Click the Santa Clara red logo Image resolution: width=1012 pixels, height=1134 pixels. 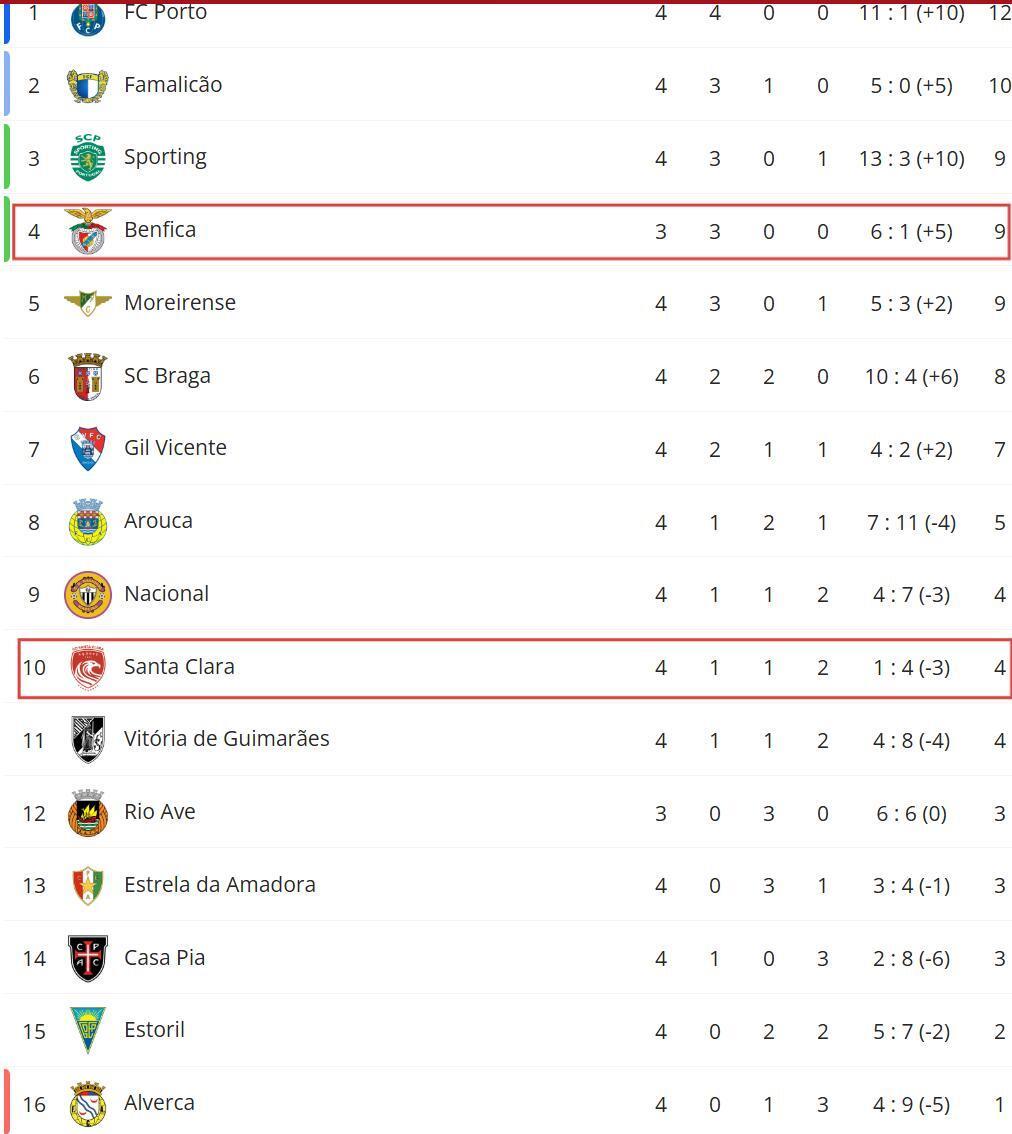coord(88,667)
